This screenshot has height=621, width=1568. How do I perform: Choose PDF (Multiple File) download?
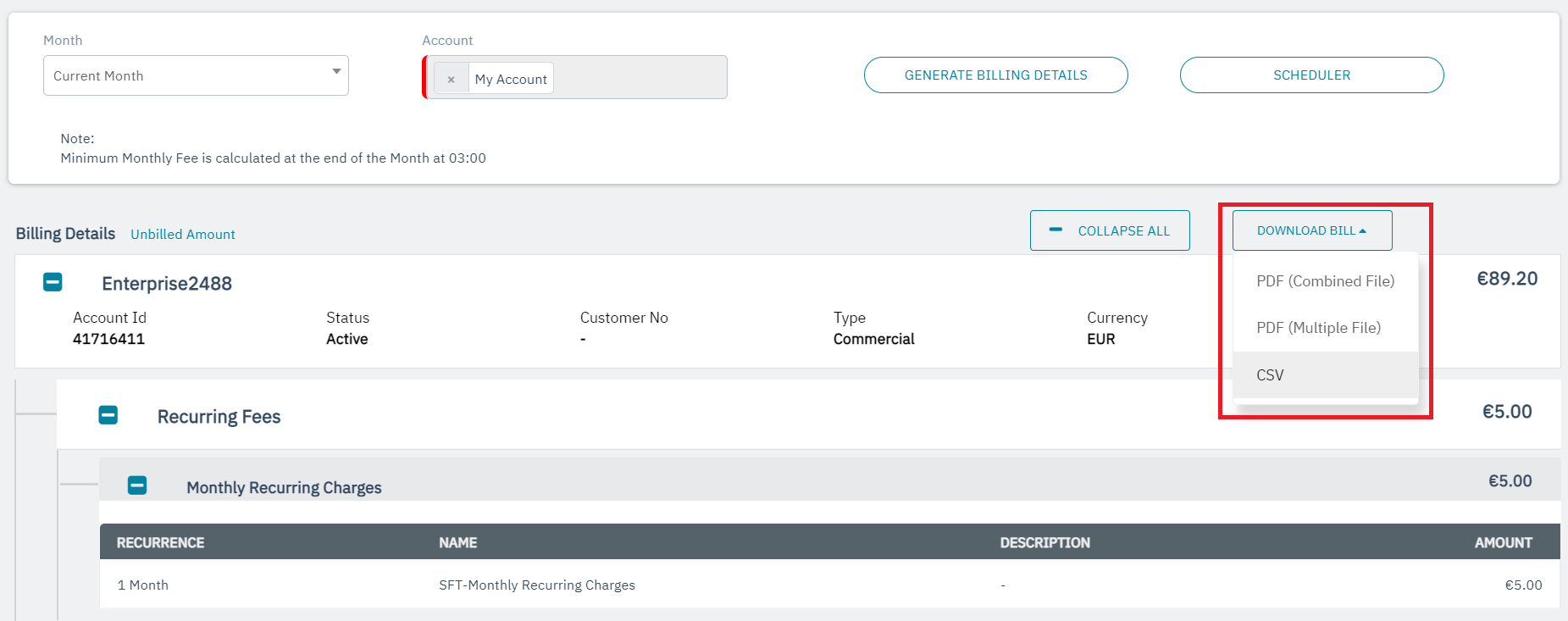tap(1318, 328)
